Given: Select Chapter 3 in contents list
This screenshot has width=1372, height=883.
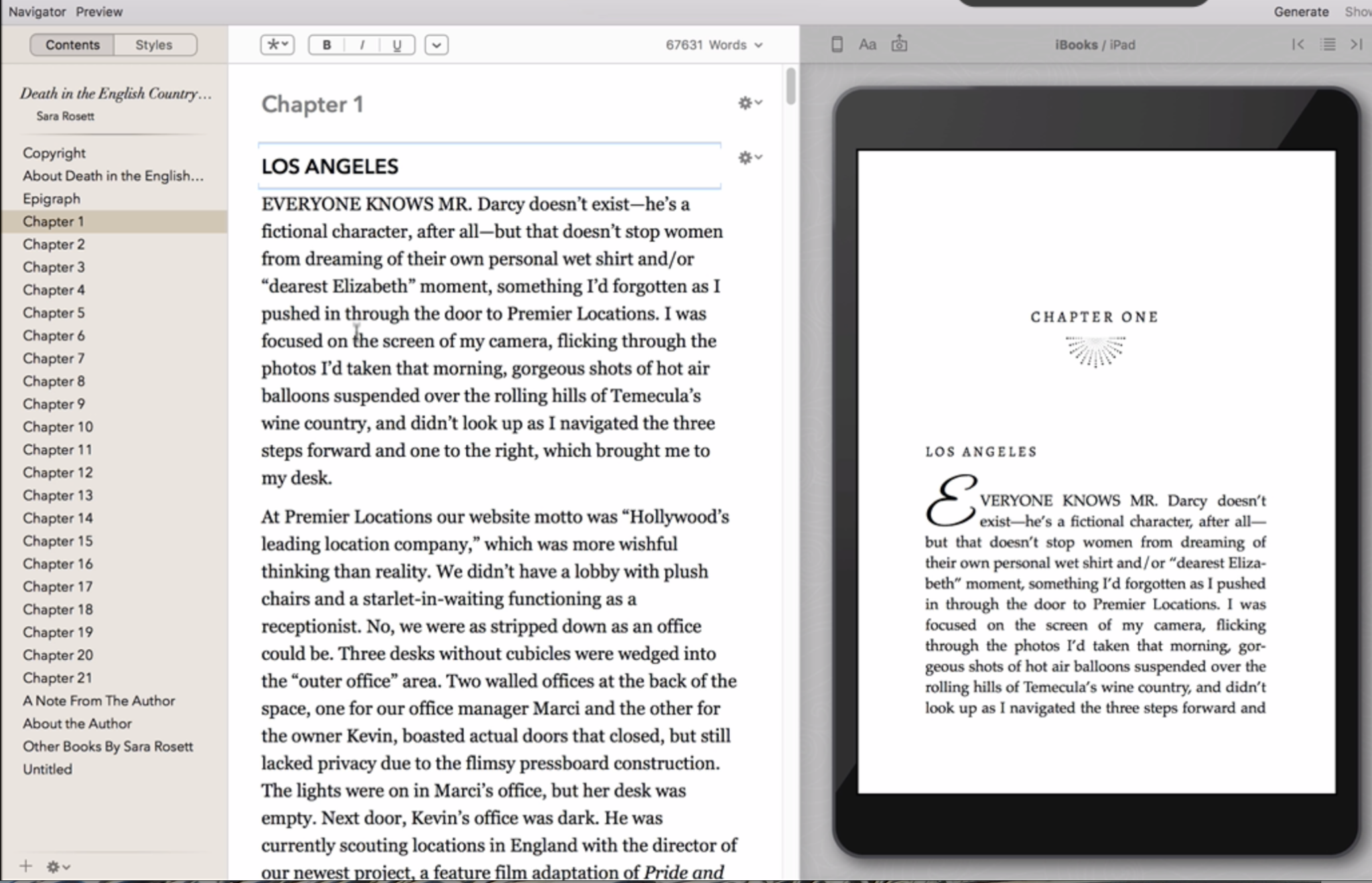Looking at the screenshot, I should (x=54, y=267).
